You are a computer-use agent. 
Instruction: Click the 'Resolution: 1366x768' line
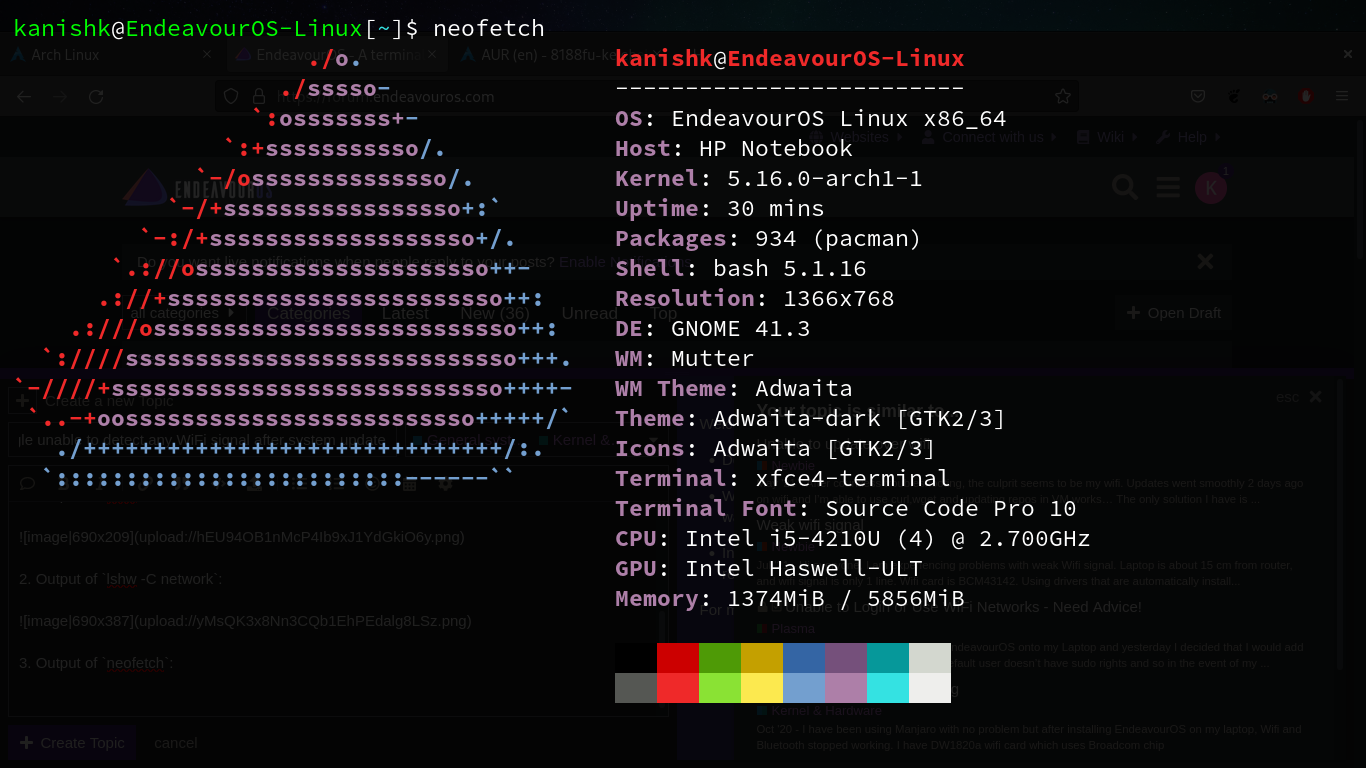click(x=755, y=298)
